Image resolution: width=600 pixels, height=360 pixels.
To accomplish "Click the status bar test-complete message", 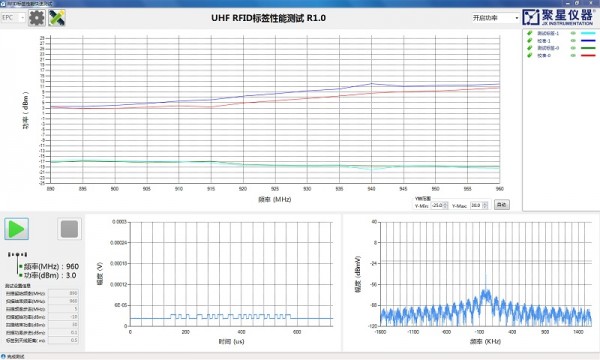I will (x=16, y=357).
